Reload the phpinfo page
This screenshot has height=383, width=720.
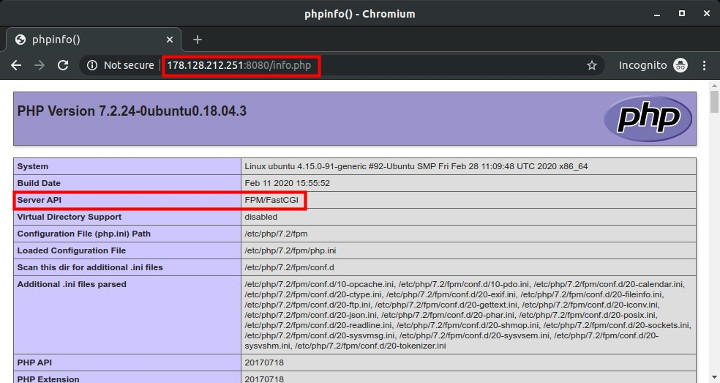point(63,65)
